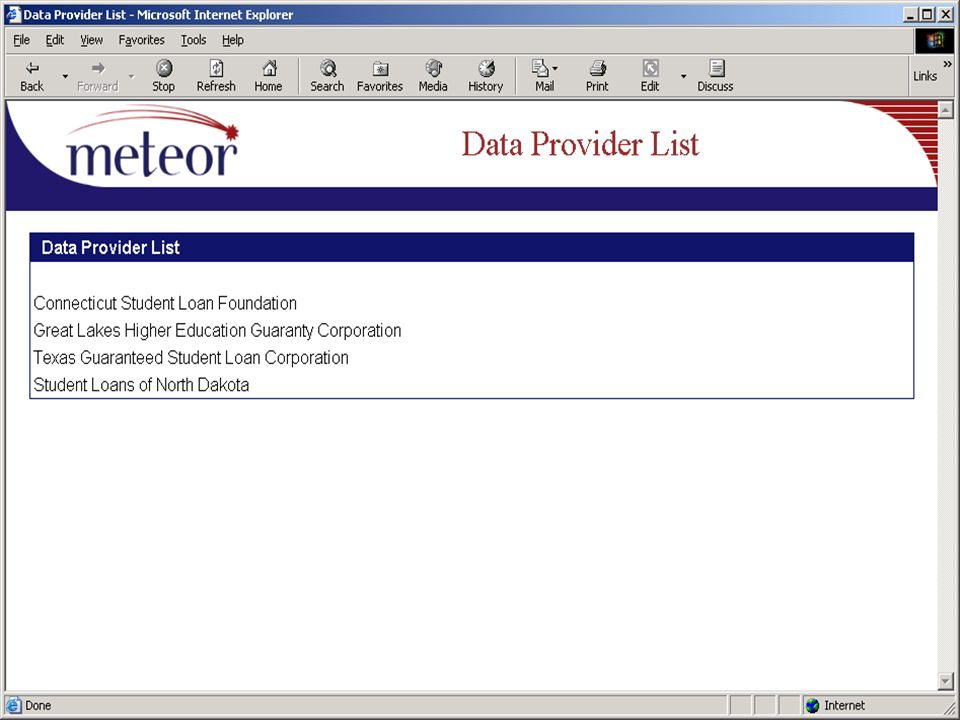Open the Back history dropdown arrow

[65, 76]
